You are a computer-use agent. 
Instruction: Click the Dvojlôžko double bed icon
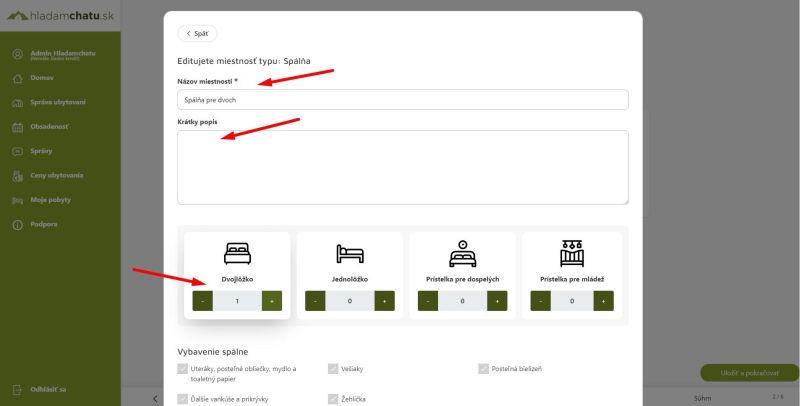(x=237, y=253)
